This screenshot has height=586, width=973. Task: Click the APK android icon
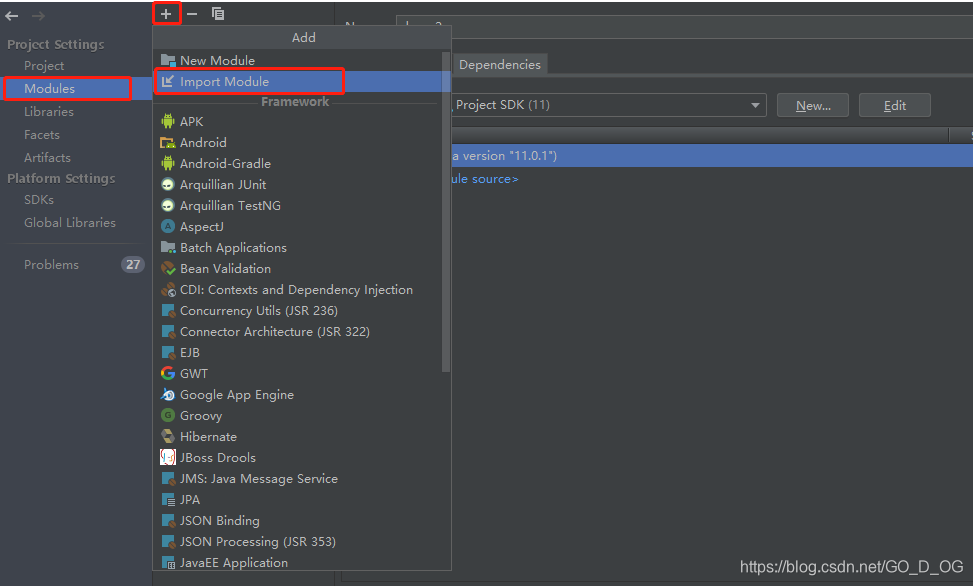(x=168, y=121)
